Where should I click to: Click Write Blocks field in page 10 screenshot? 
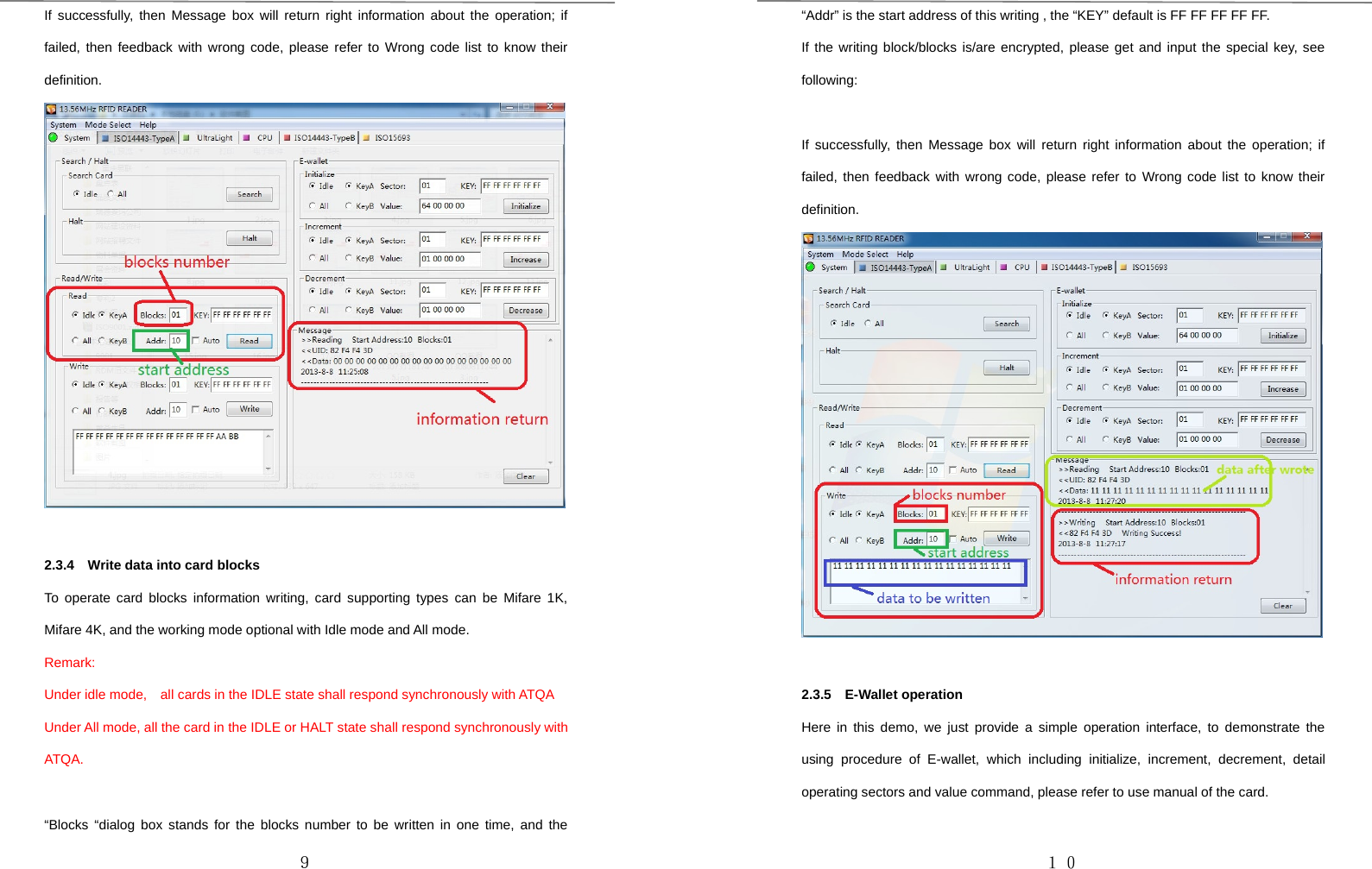click(x=936, y=514)
